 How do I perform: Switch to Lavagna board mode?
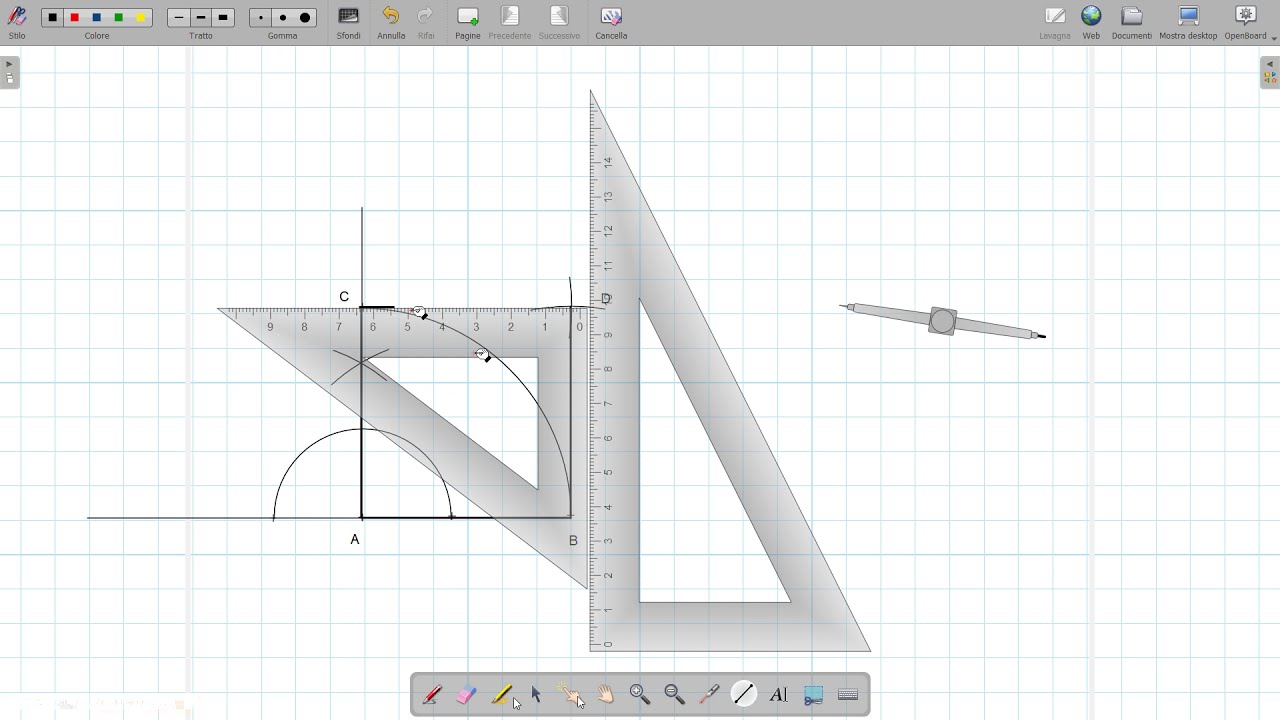click(1055, 22)
